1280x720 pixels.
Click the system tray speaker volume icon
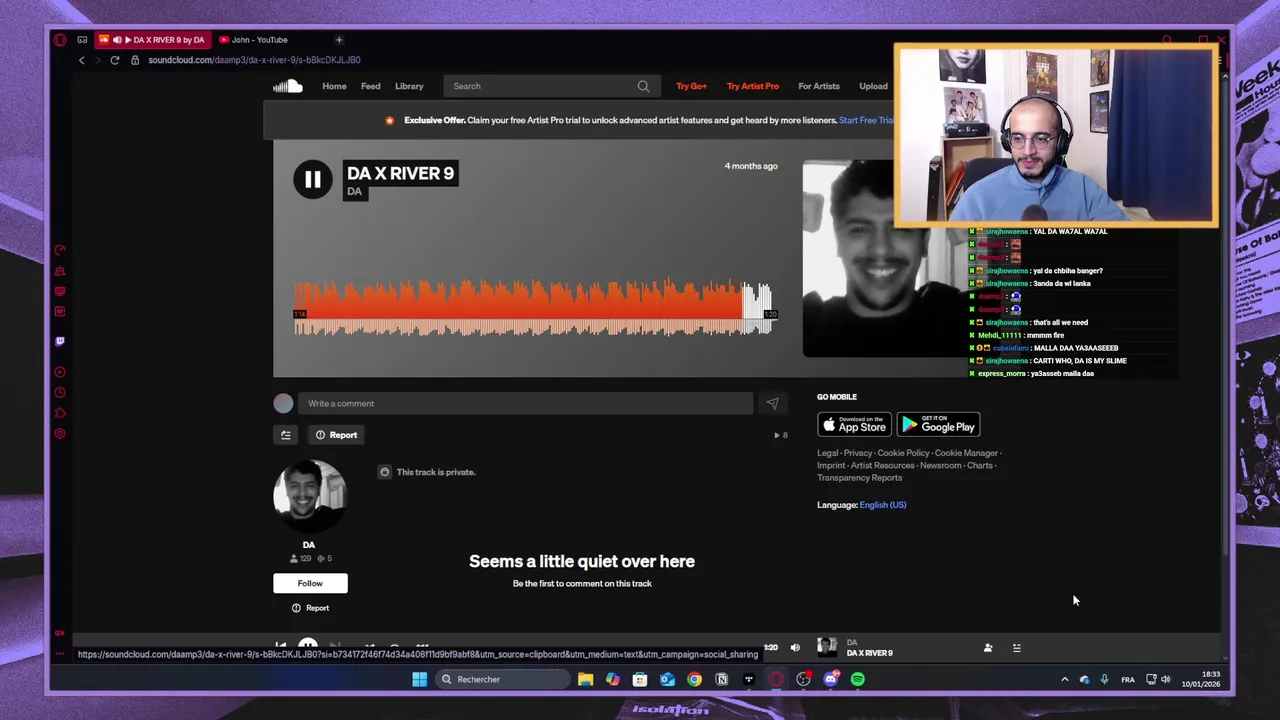pyautogui.click(x=1165, y=680)
